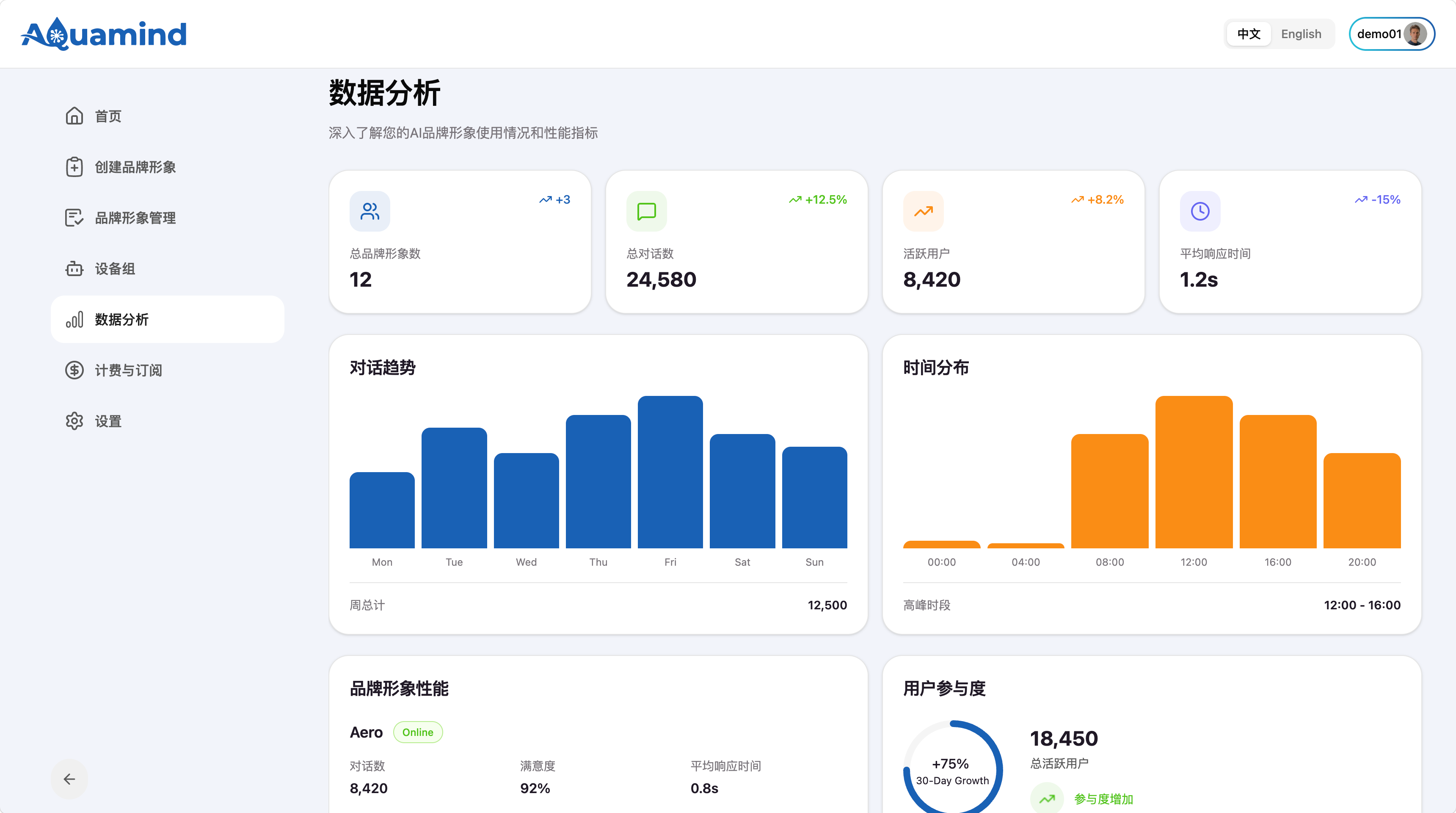Click the Aero persona name

pos(366,732)
